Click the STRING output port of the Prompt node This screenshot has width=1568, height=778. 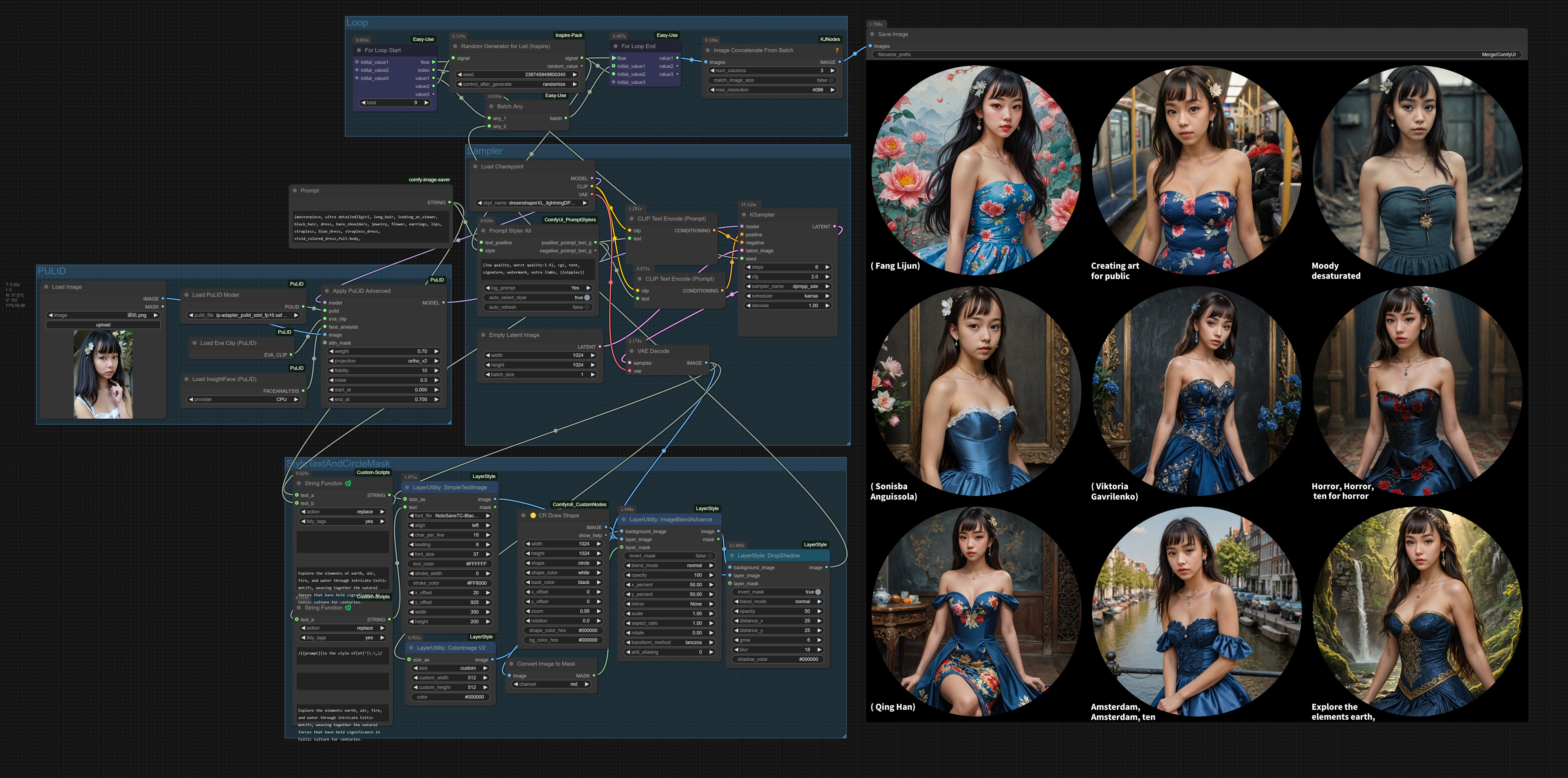450,203
